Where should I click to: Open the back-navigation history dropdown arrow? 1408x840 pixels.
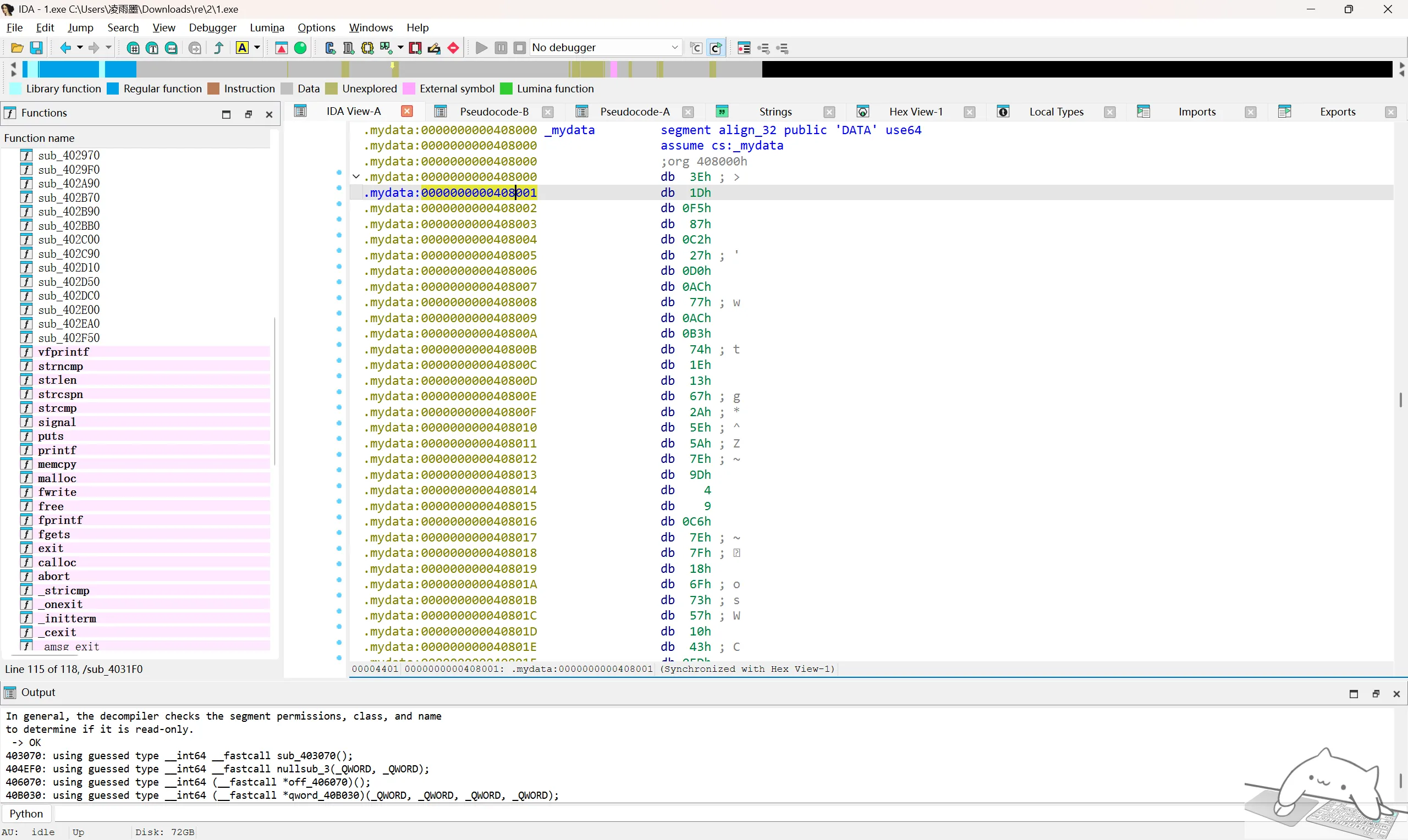point(80,48)
